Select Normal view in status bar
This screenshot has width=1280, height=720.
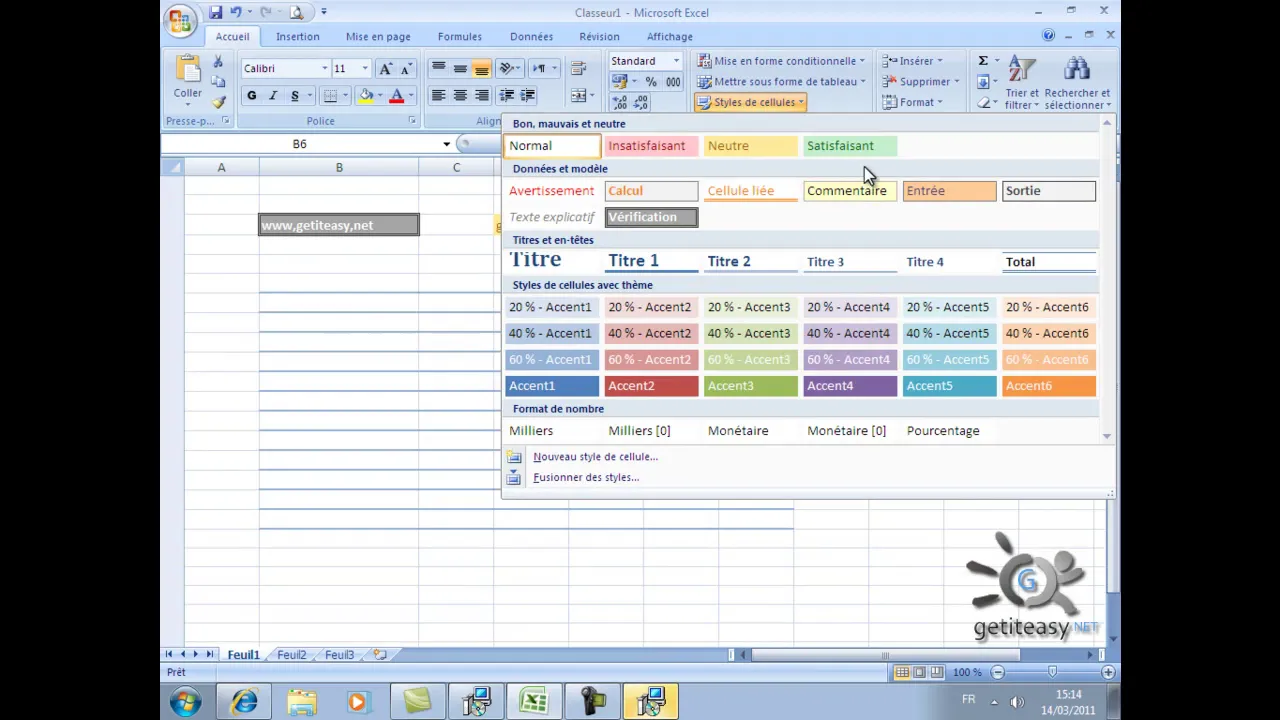[x=902, y=672]
